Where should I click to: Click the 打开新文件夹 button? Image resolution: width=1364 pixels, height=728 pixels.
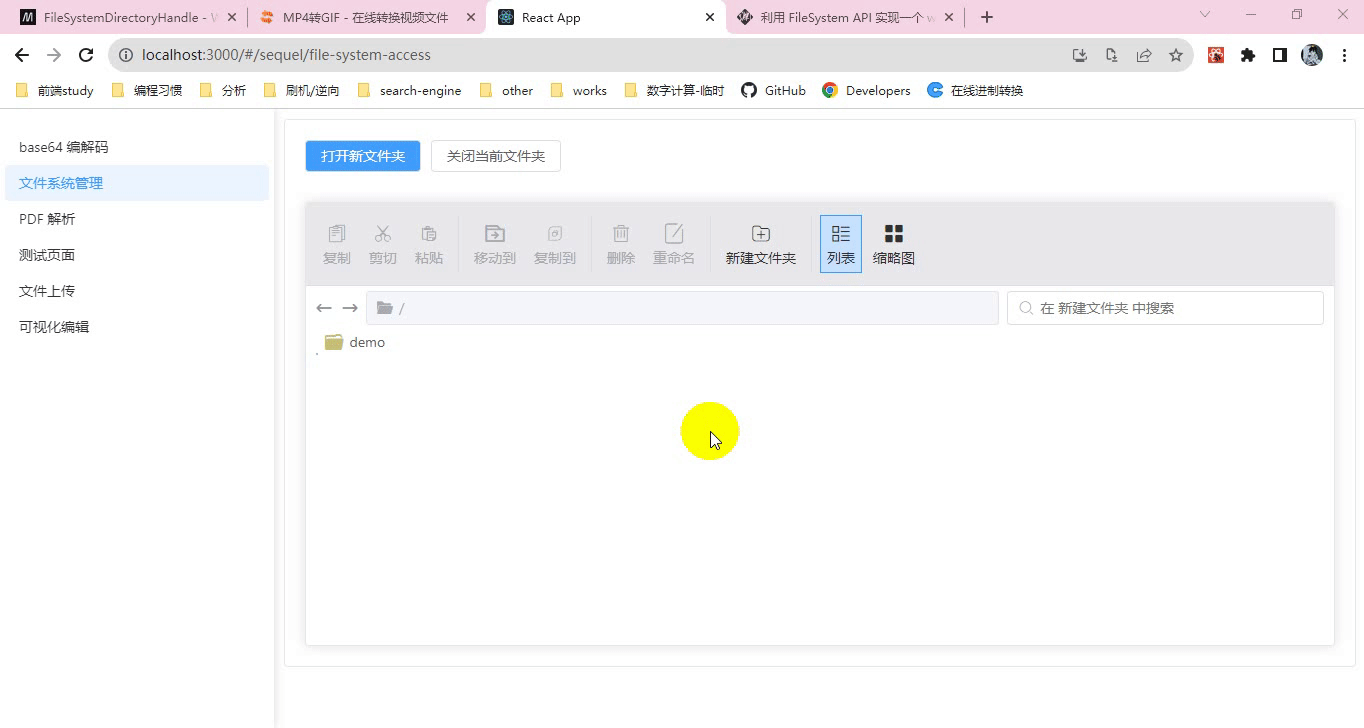(362, 156)
